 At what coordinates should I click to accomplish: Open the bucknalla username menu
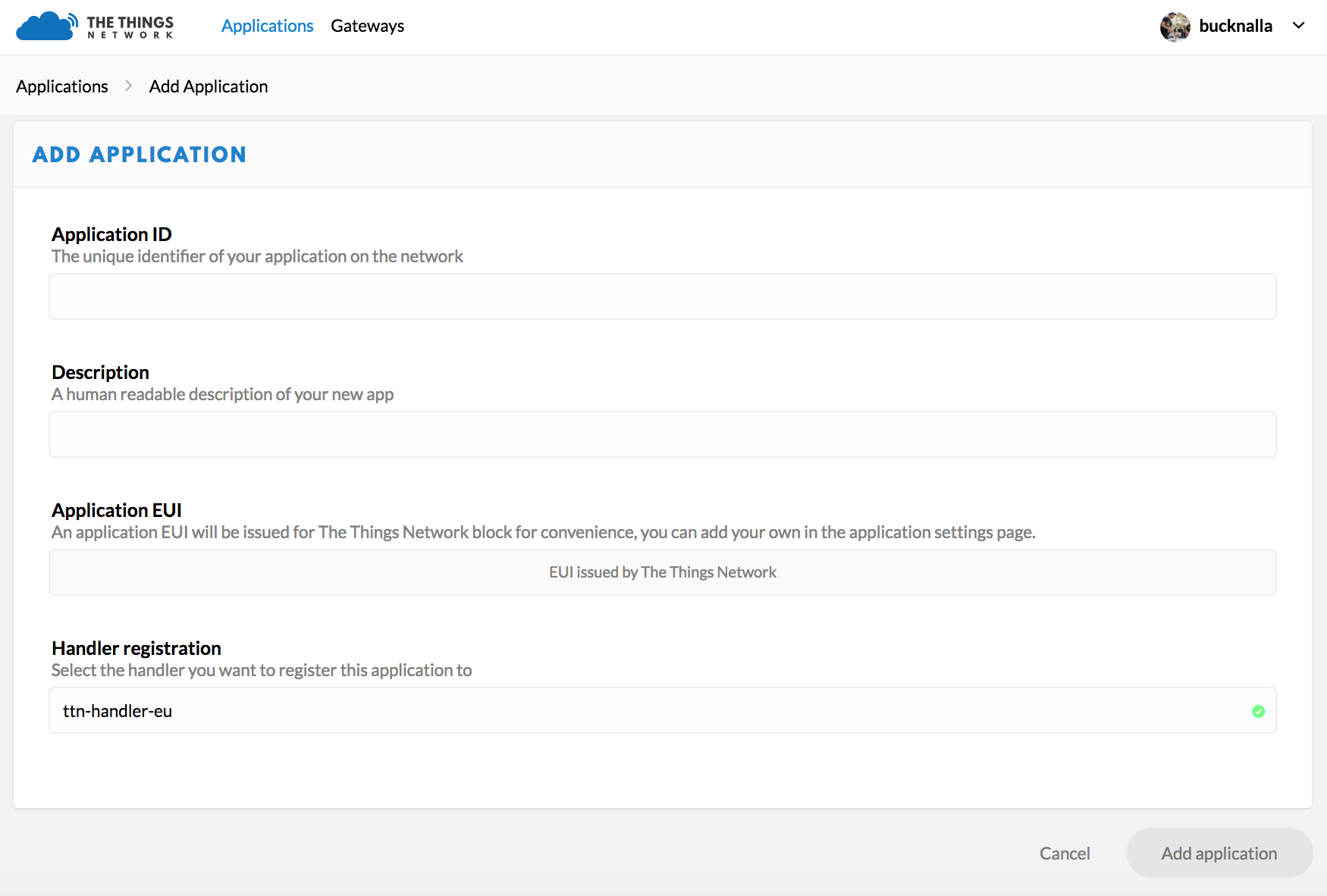coord(1235,27)
